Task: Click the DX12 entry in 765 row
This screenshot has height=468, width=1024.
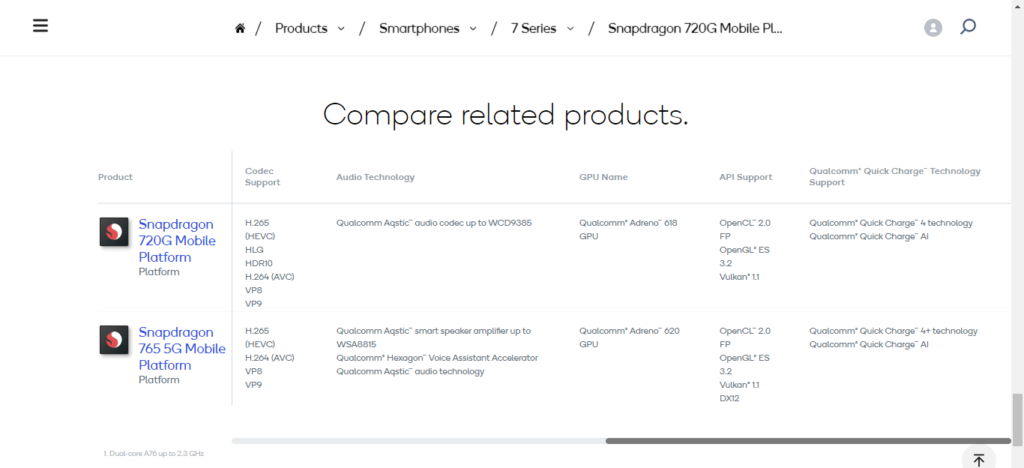Action: point(729,398)
